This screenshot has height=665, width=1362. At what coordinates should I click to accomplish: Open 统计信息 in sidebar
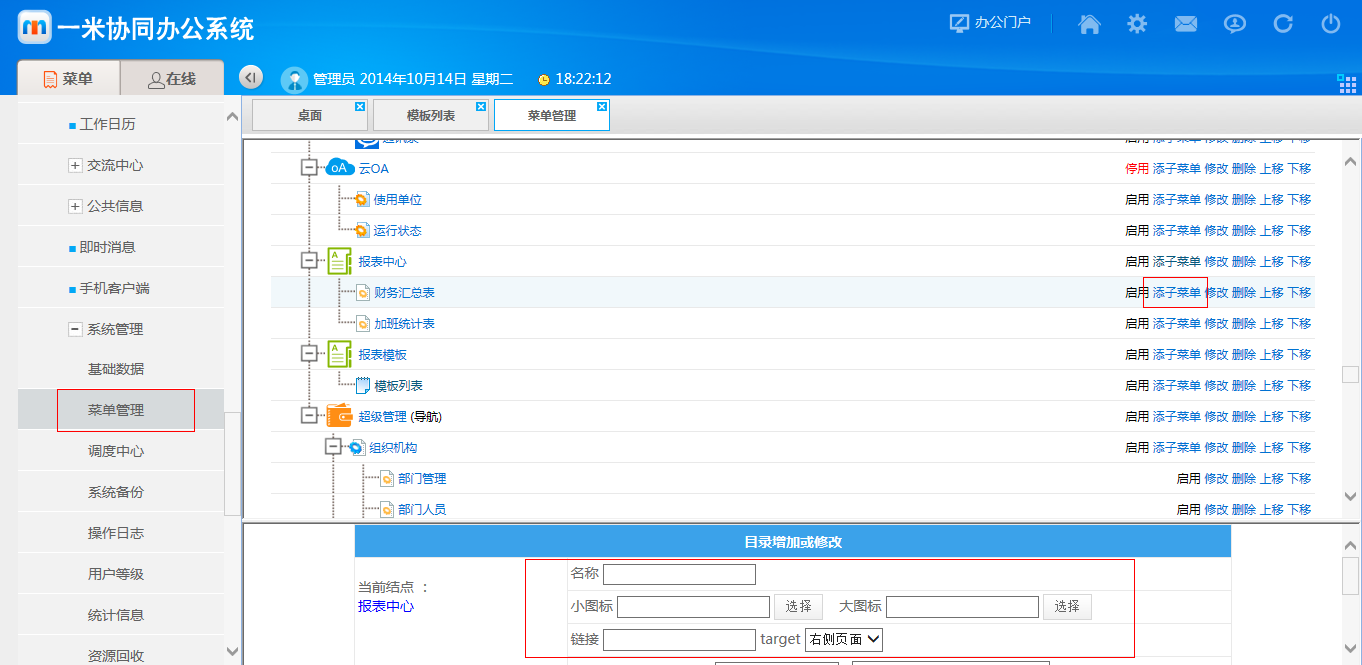[116, 615]
